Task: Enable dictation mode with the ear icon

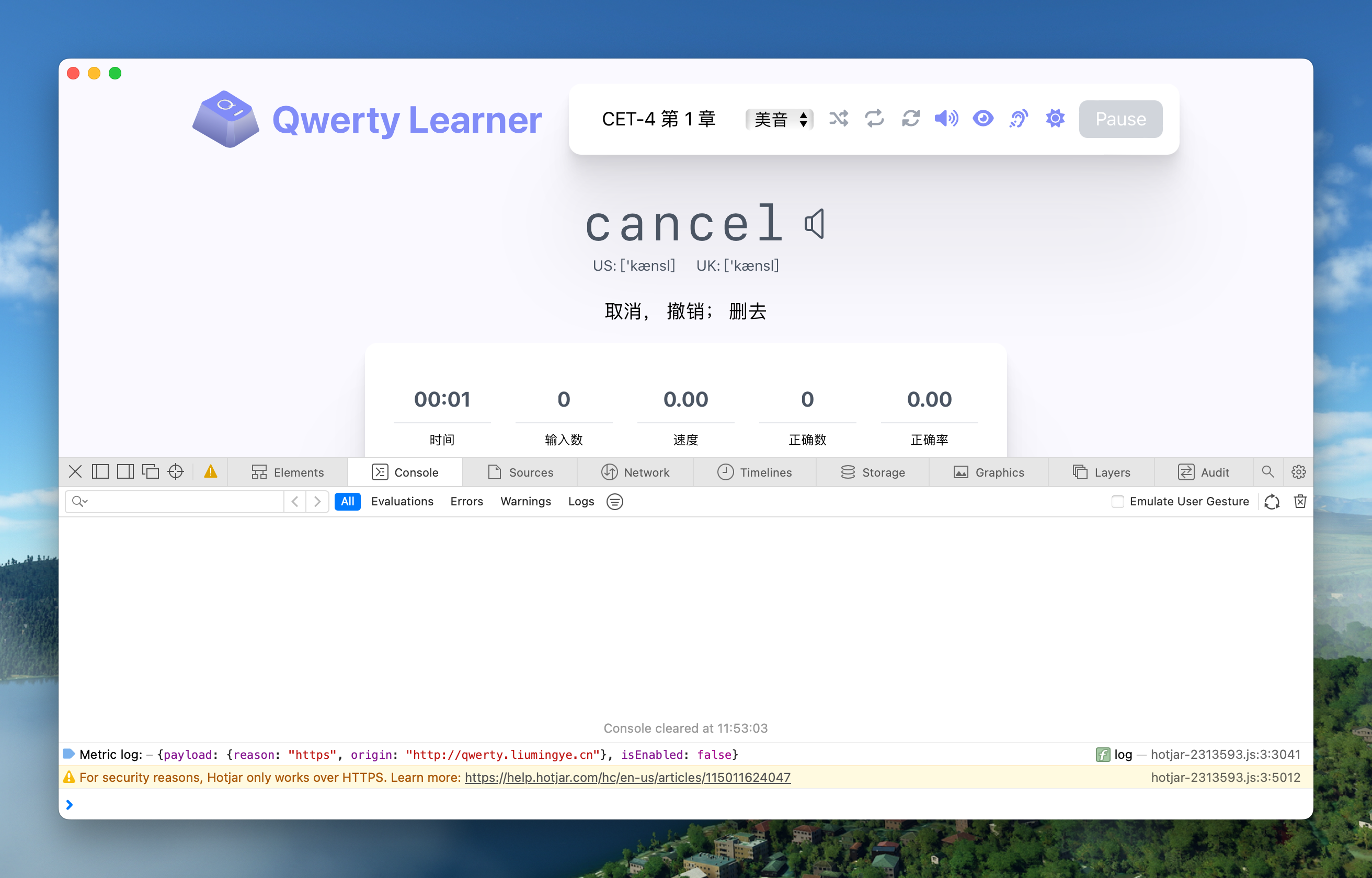Action: pos(1019,119)
